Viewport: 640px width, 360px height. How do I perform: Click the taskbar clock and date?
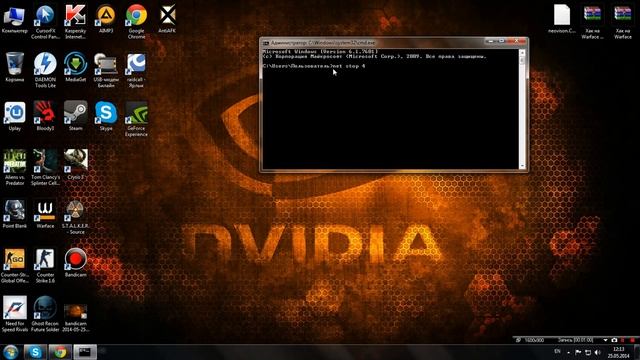(618, 352)
